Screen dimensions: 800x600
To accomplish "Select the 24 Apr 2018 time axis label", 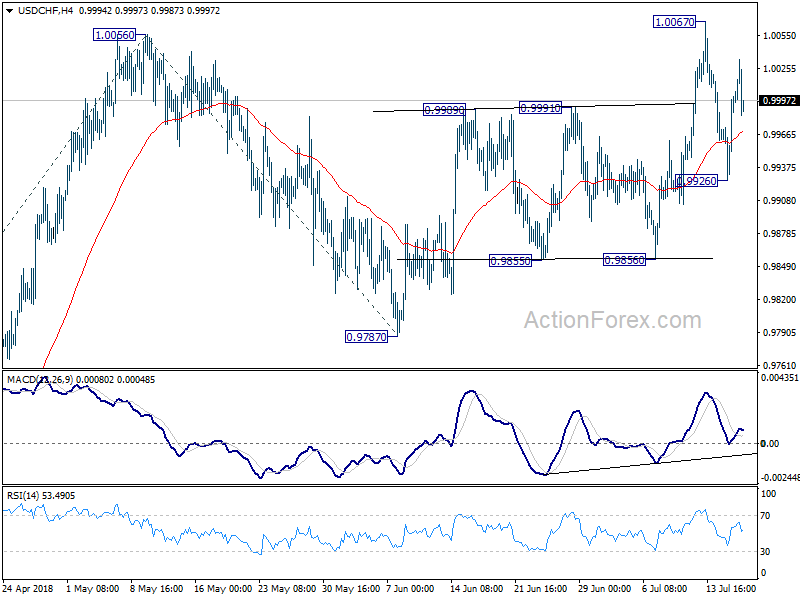I will [28, 589].
